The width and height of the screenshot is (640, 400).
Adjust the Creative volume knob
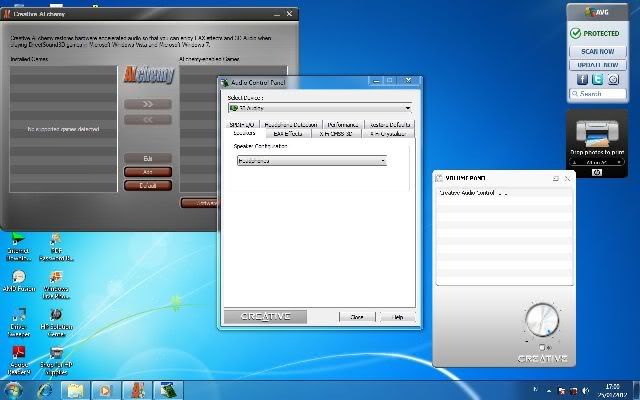[542, 320]
